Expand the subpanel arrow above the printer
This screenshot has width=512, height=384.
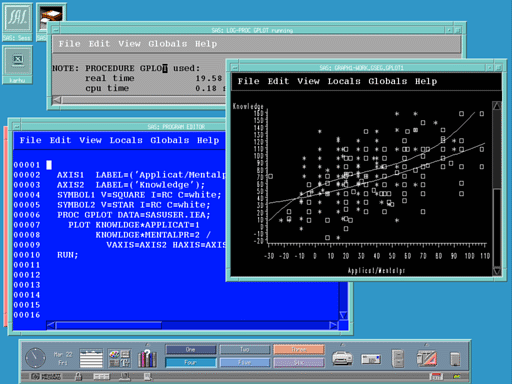click(x=342, y=345)
